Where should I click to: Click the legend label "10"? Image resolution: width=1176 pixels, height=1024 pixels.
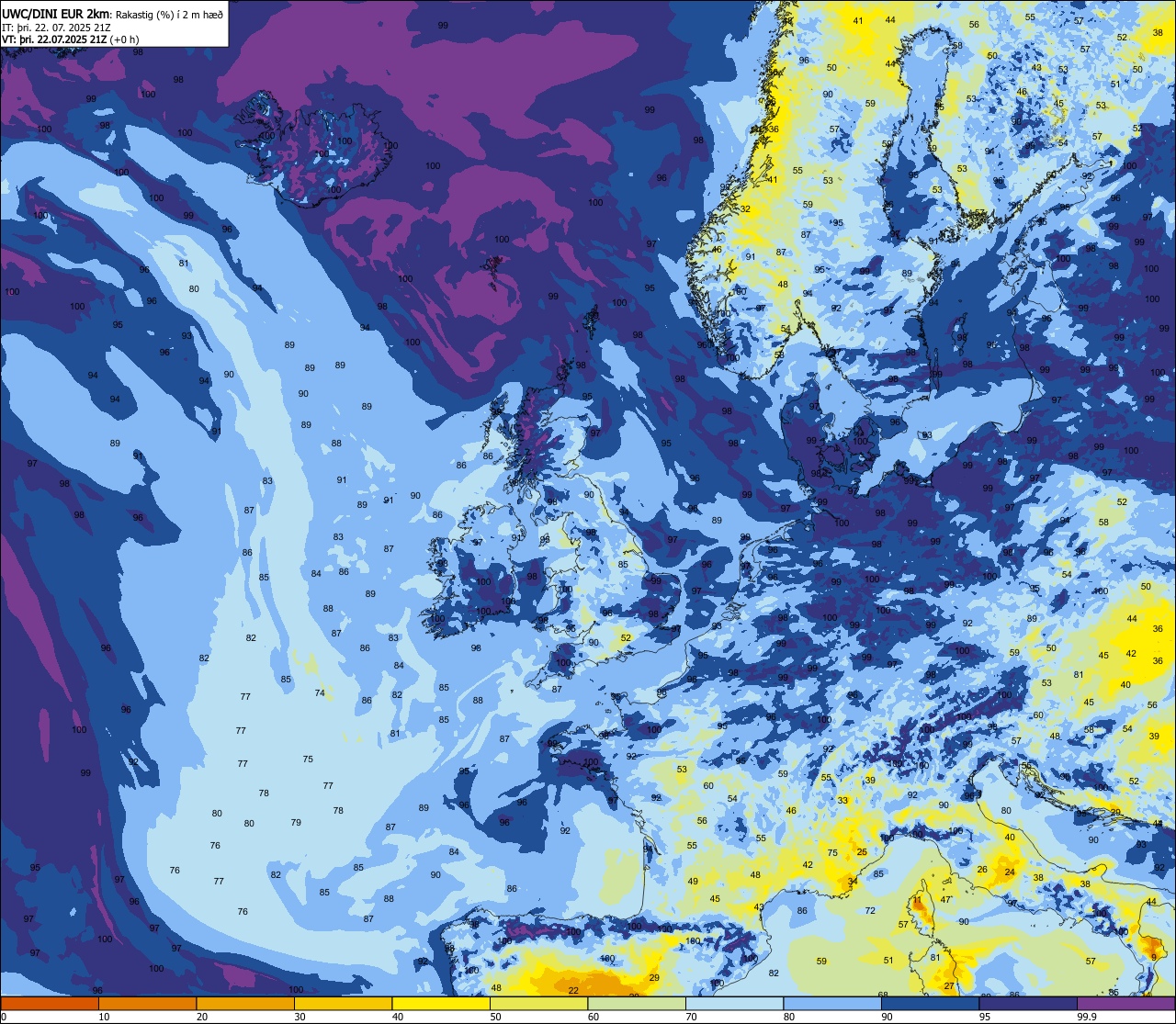(104, 1017)
